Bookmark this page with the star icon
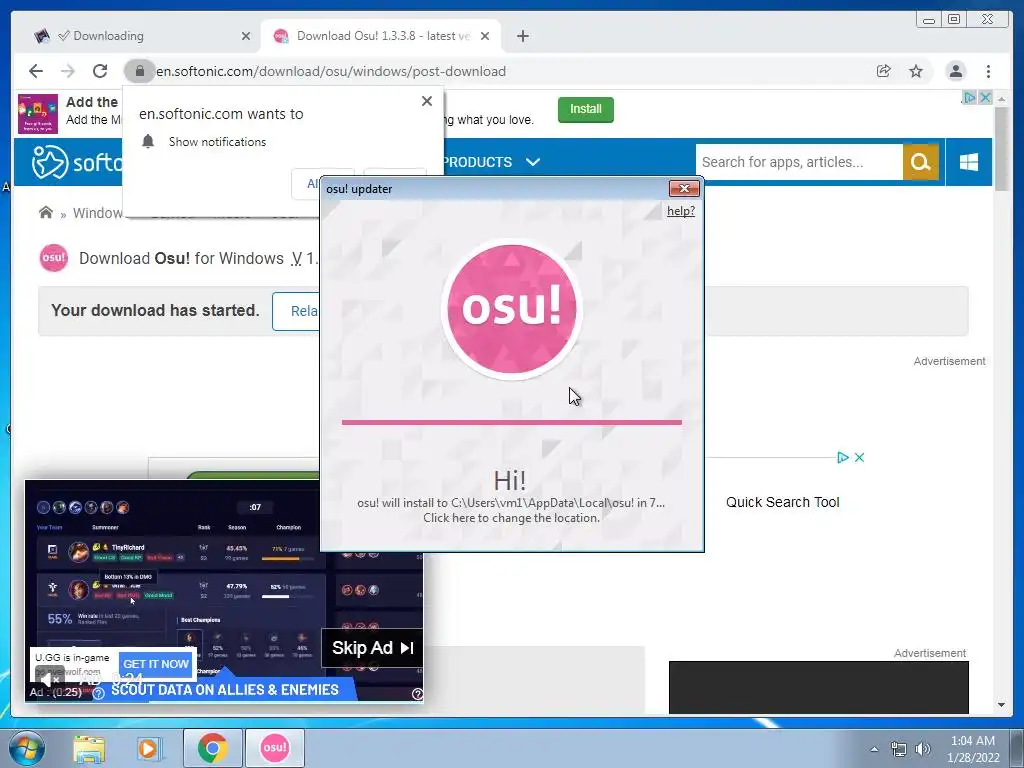 (916, 71)
